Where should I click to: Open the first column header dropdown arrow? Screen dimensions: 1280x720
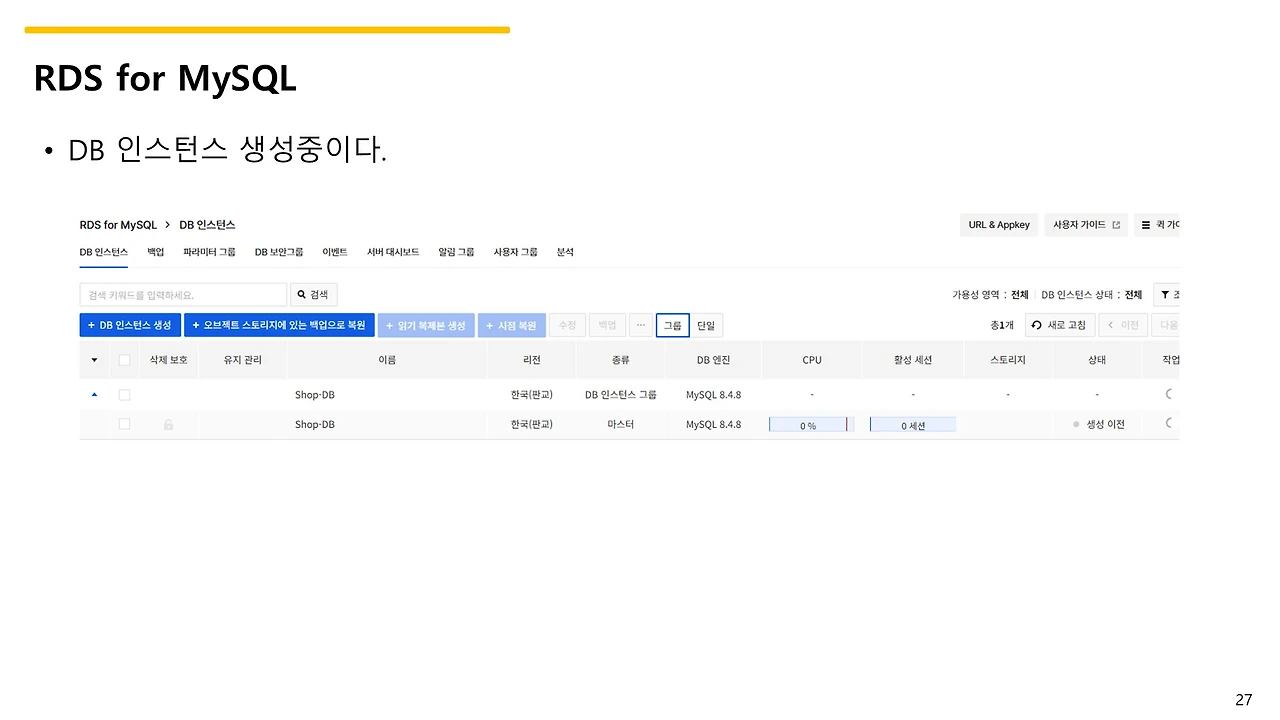click(94, 360)
